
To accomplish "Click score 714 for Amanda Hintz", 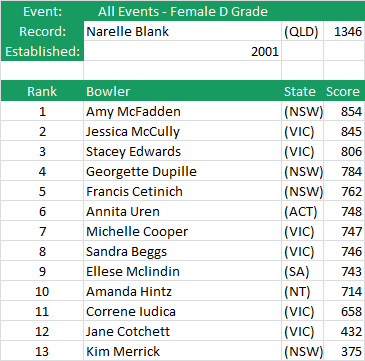I will 344,291.
